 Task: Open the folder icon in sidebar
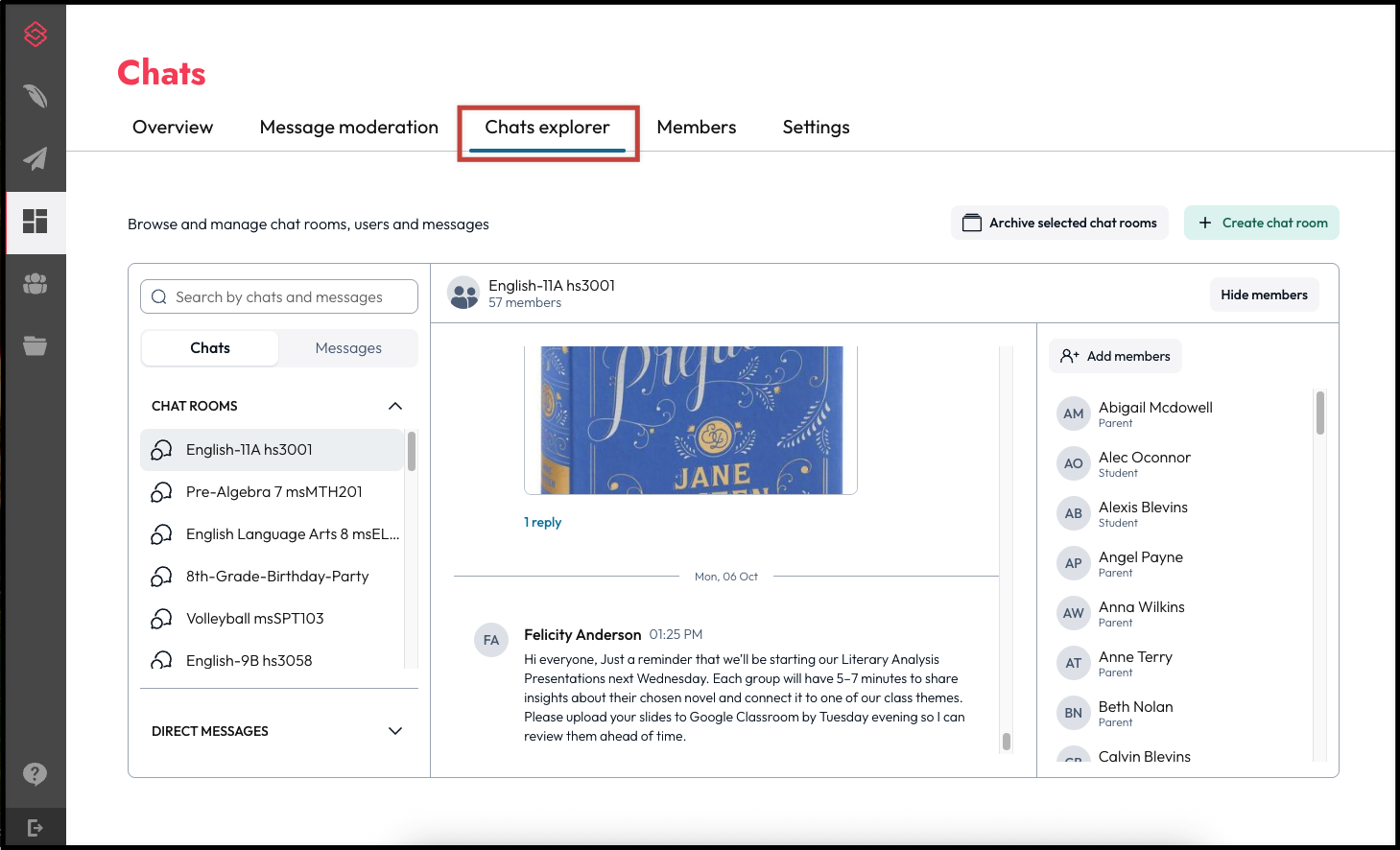[x=36, y=346]
